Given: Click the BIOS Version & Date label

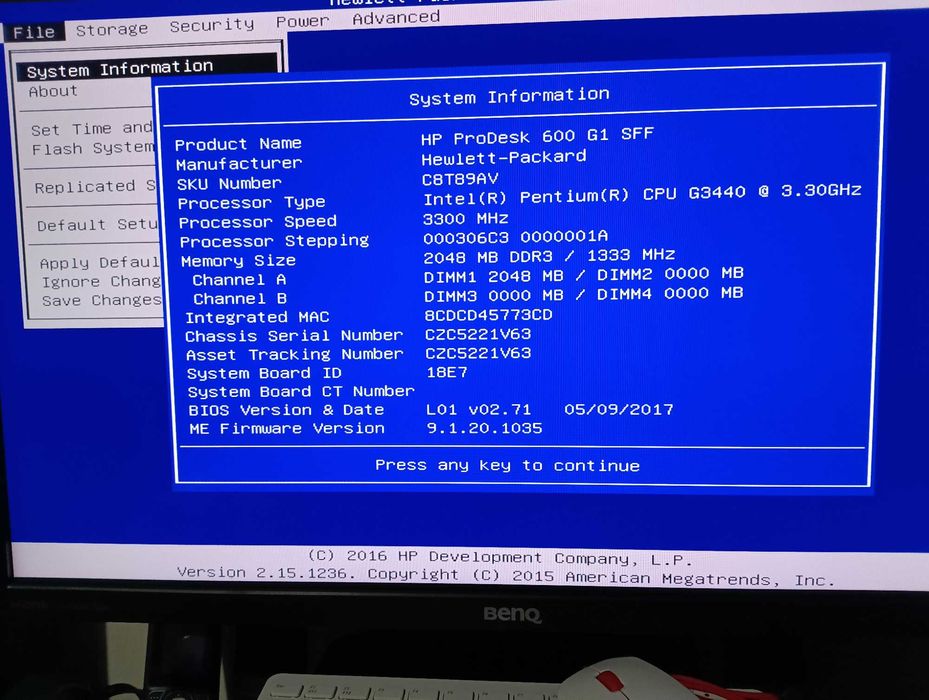Looking at the screenshot, I should [x=286, y=410].
